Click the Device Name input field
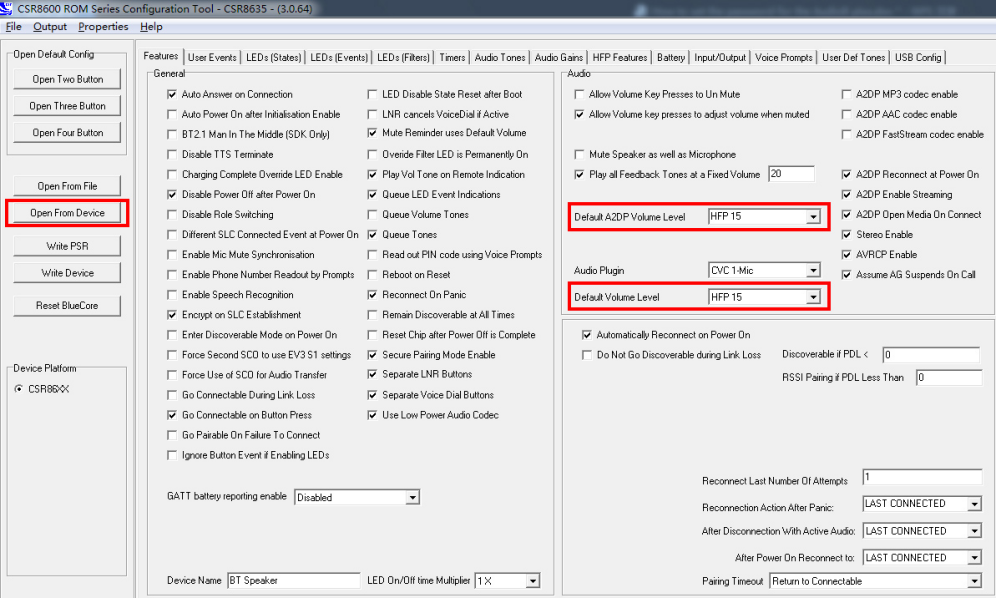 (292, 581)
